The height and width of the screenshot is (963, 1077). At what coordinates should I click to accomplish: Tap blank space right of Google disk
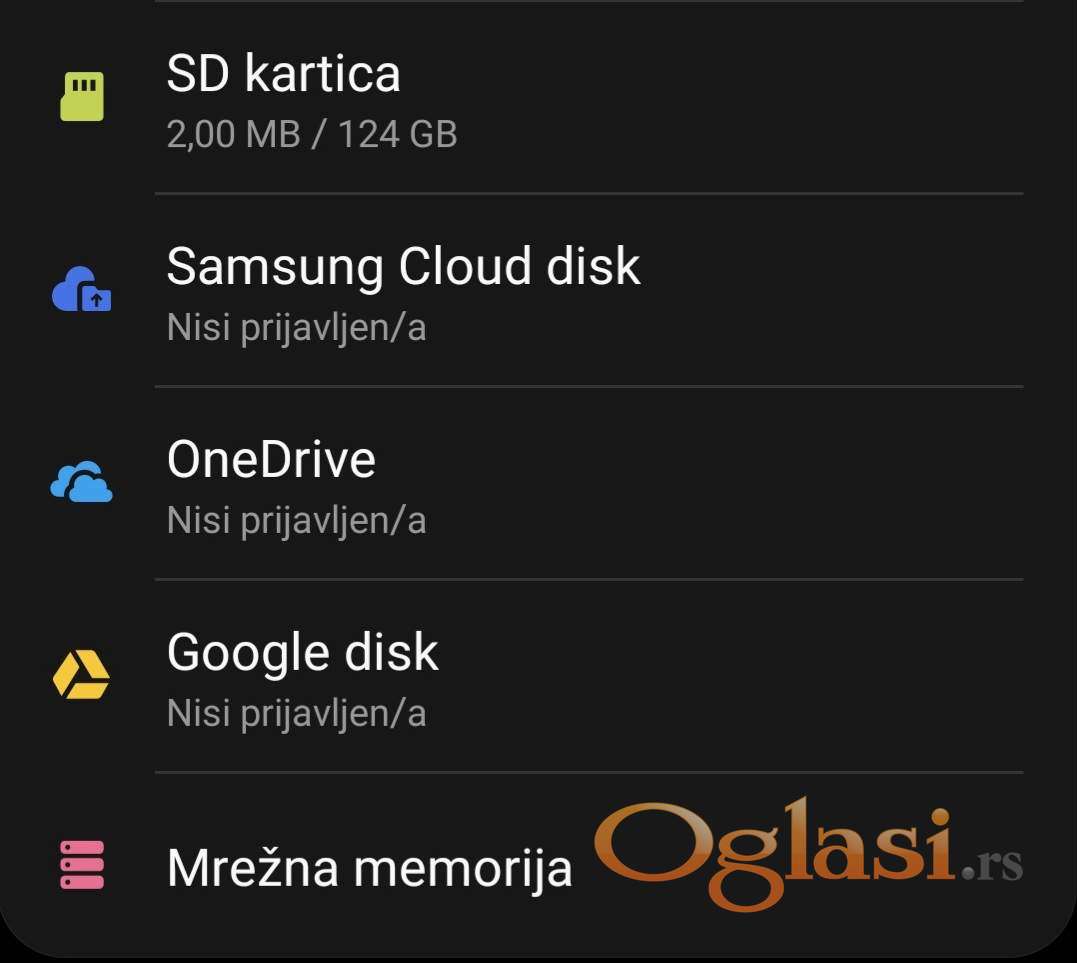[x=756, y=676]
